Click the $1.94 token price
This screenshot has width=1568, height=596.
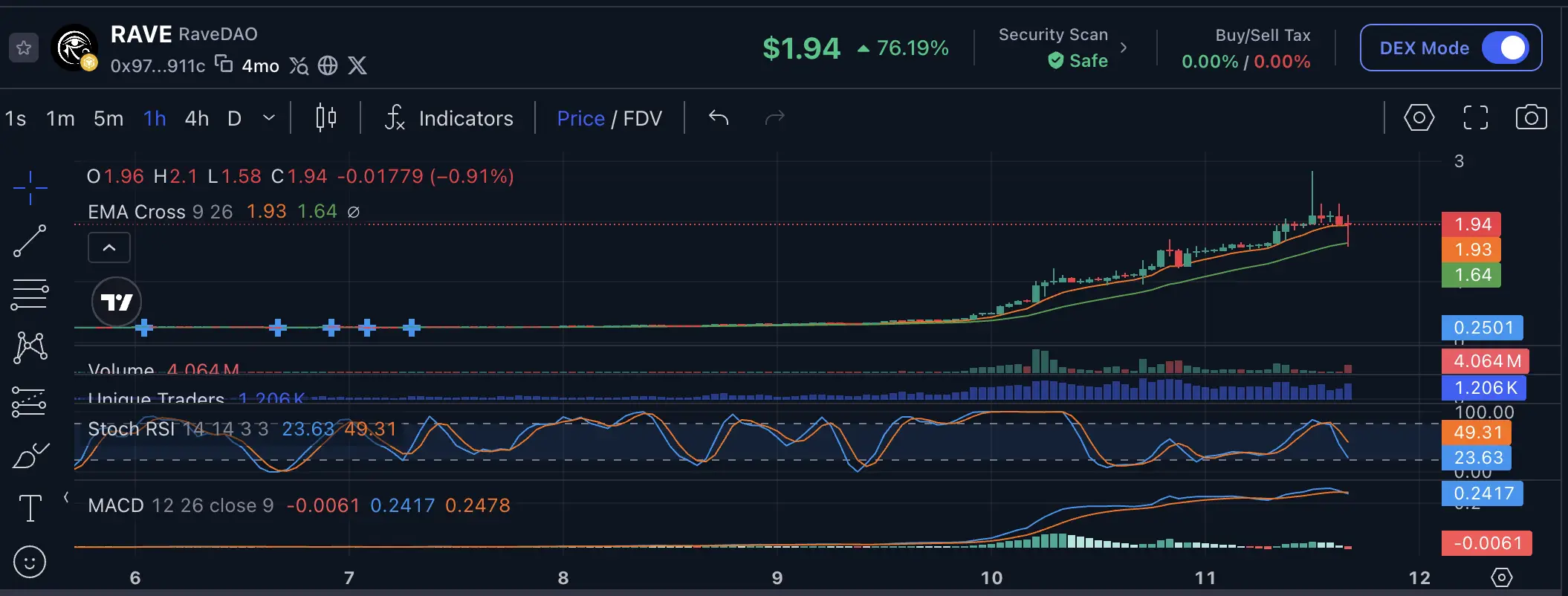coord(801,48)
